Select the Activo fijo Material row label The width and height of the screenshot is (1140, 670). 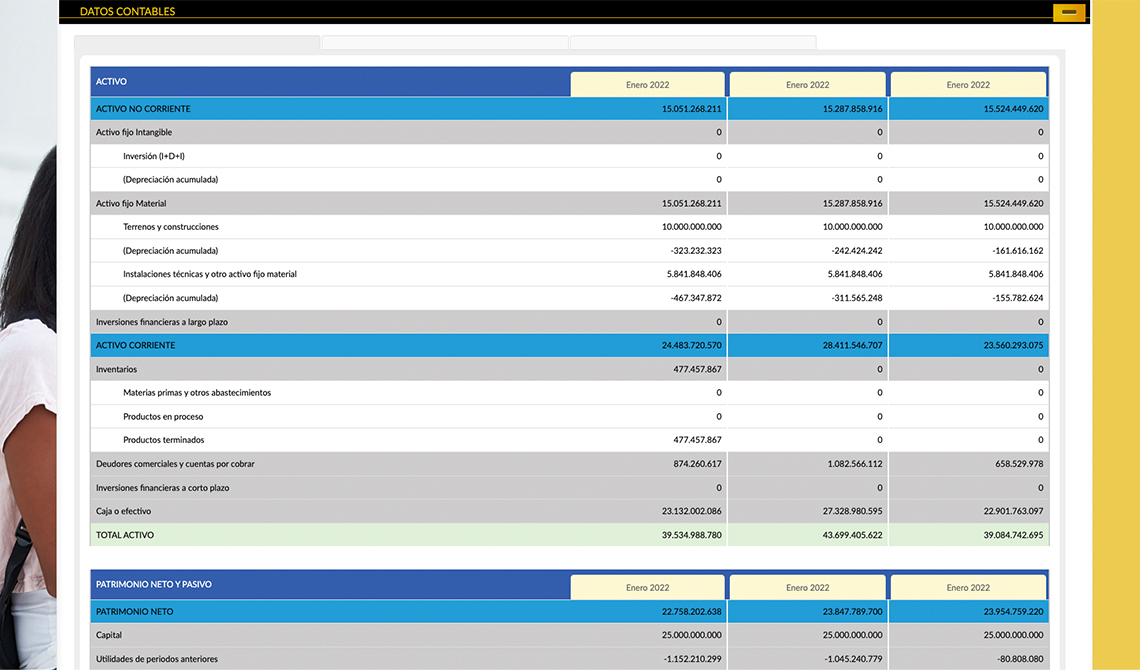(x=131, y=203)
